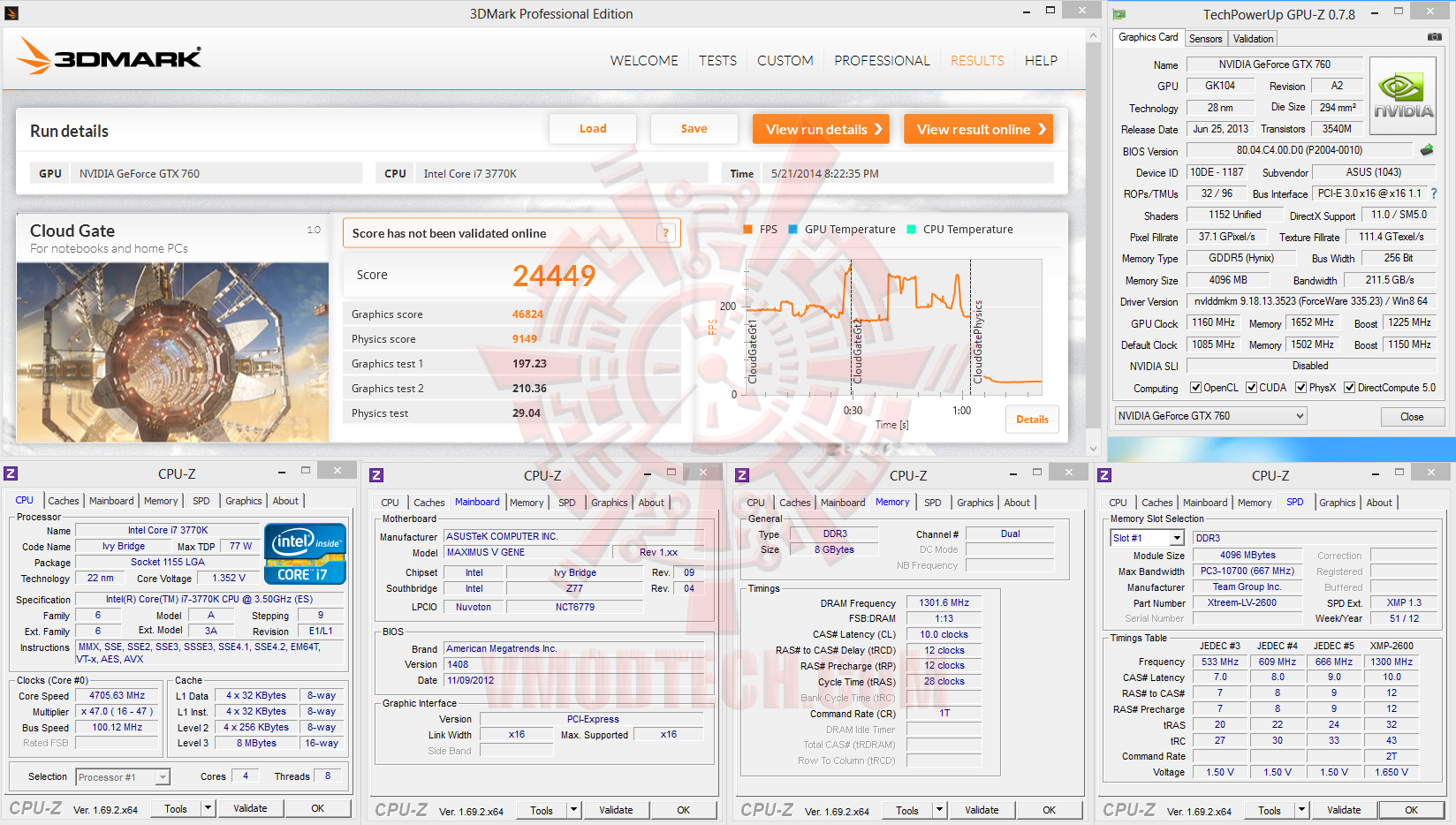Expand Tools dropdown arrow in CPU-Z Processor window
The image size is (1456, 825).
coord(208,808)
